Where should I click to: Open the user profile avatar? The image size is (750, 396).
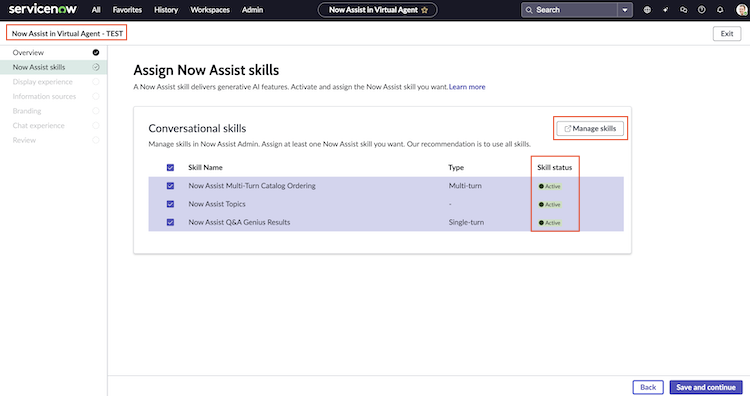pos(742,10)
